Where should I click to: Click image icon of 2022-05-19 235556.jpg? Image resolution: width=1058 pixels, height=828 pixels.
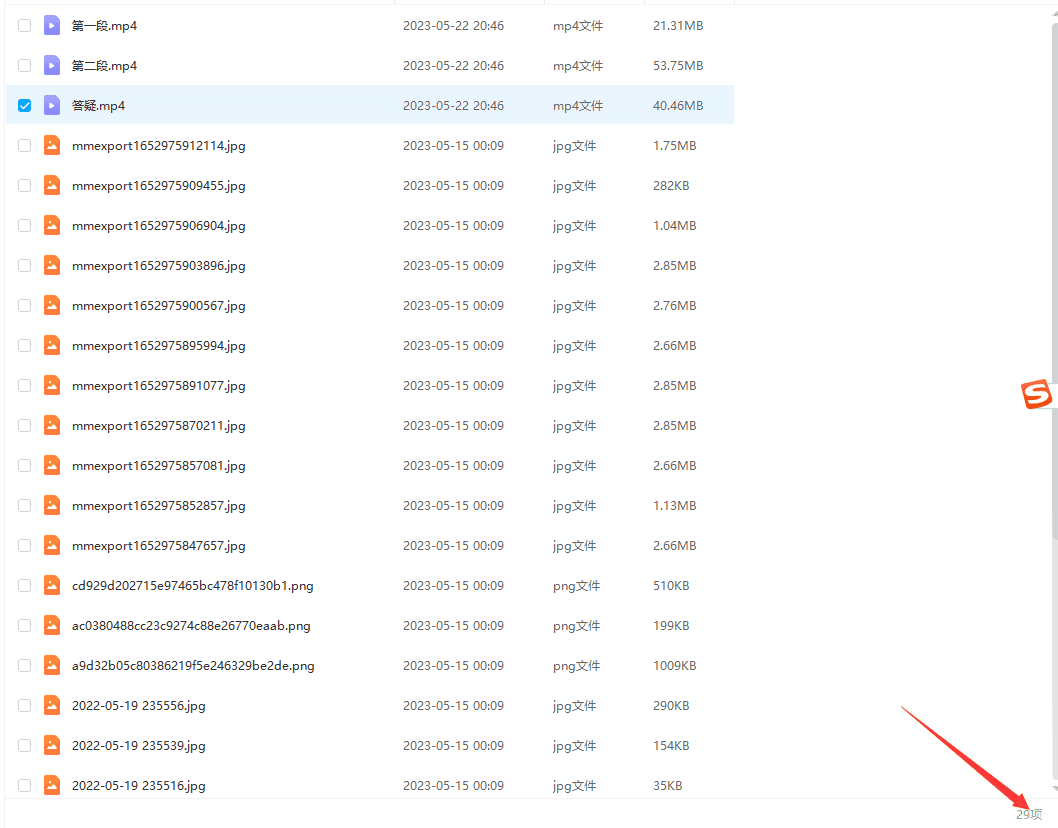click(x=52, y=706)
